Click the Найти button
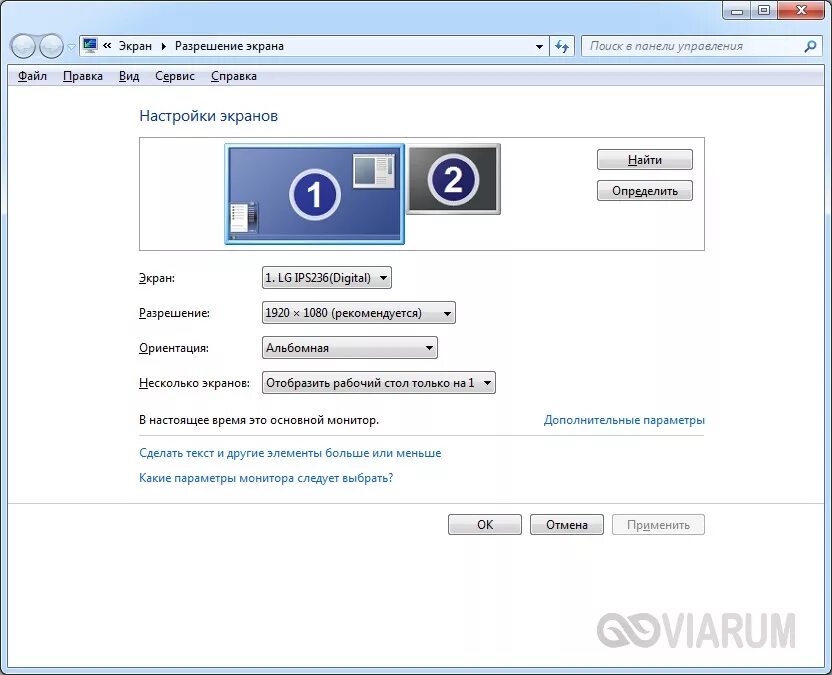The image size is (832, 675). pyautogui.click(x=645, y=160)
